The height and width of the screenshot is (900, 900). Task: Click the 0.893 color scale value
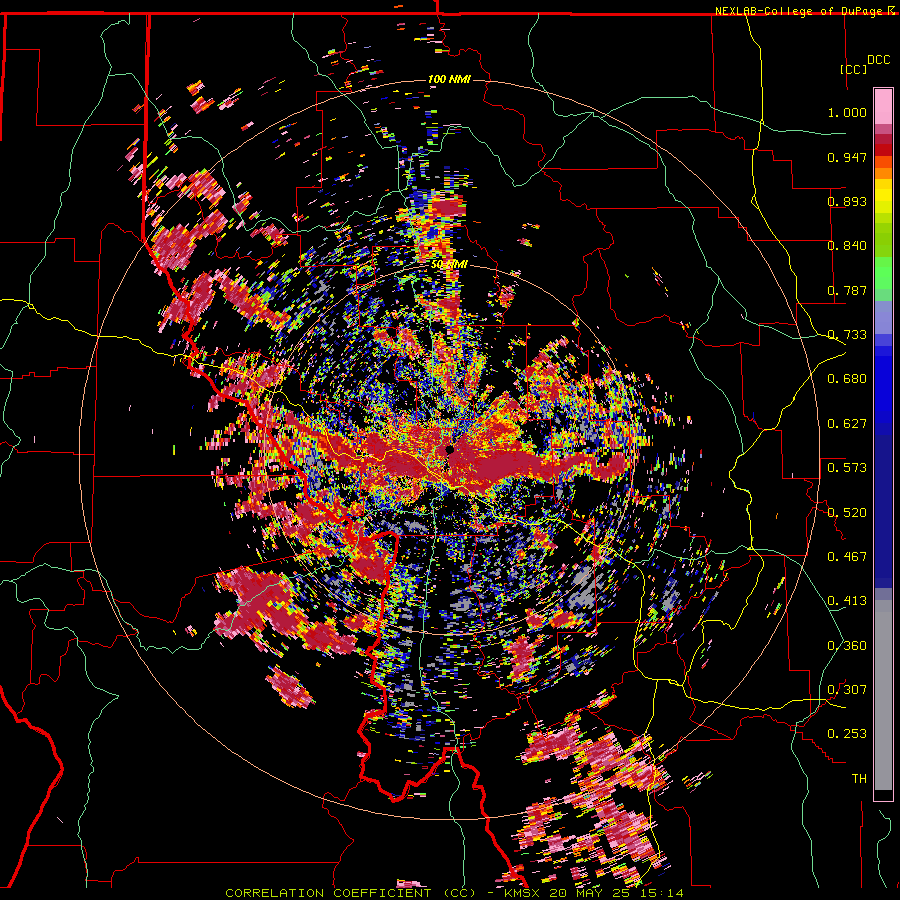point(847,201)
